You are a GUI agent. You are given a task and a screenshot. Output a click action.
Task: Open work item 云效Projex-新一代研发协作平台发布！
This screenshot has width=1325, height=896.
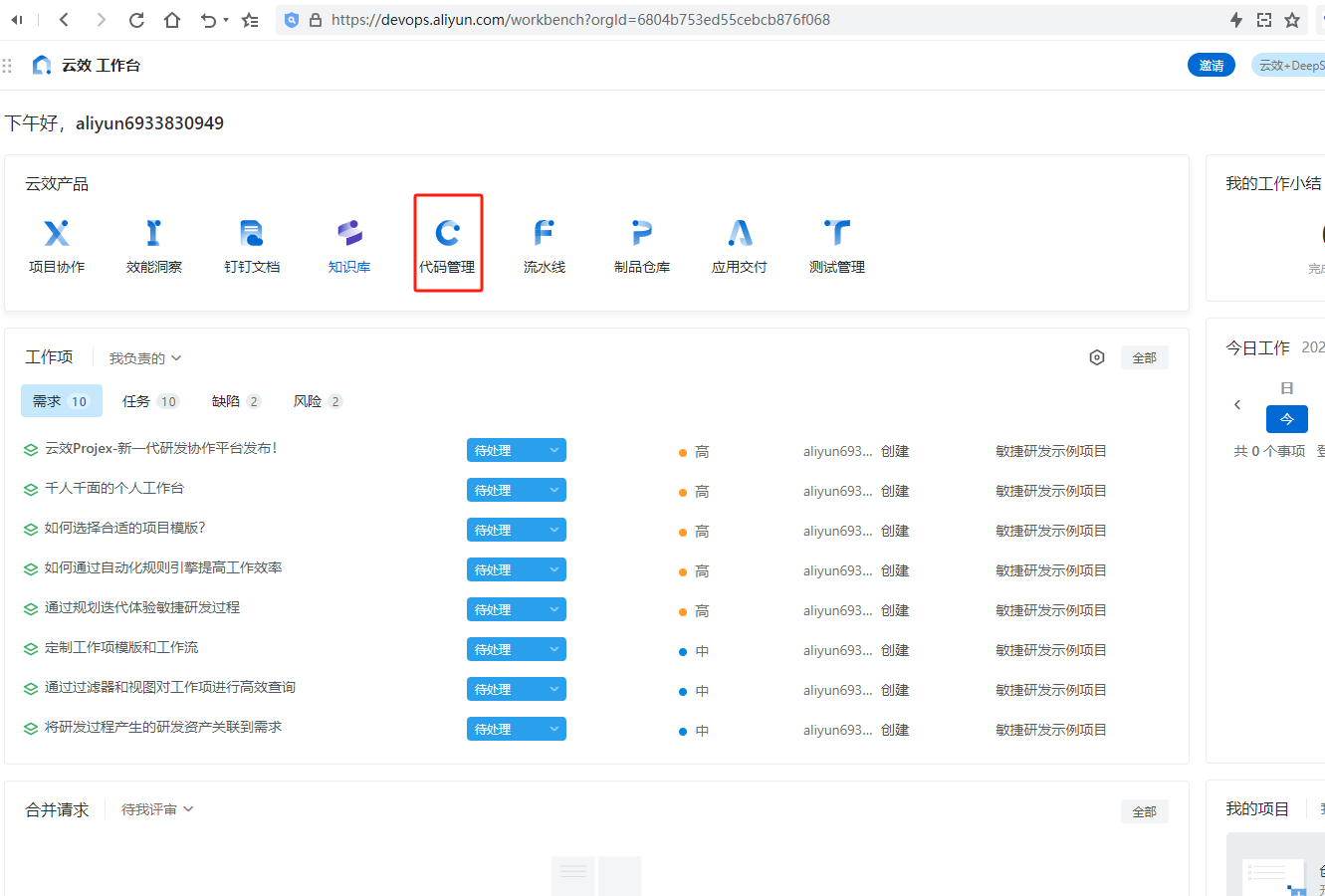[161, 448]
